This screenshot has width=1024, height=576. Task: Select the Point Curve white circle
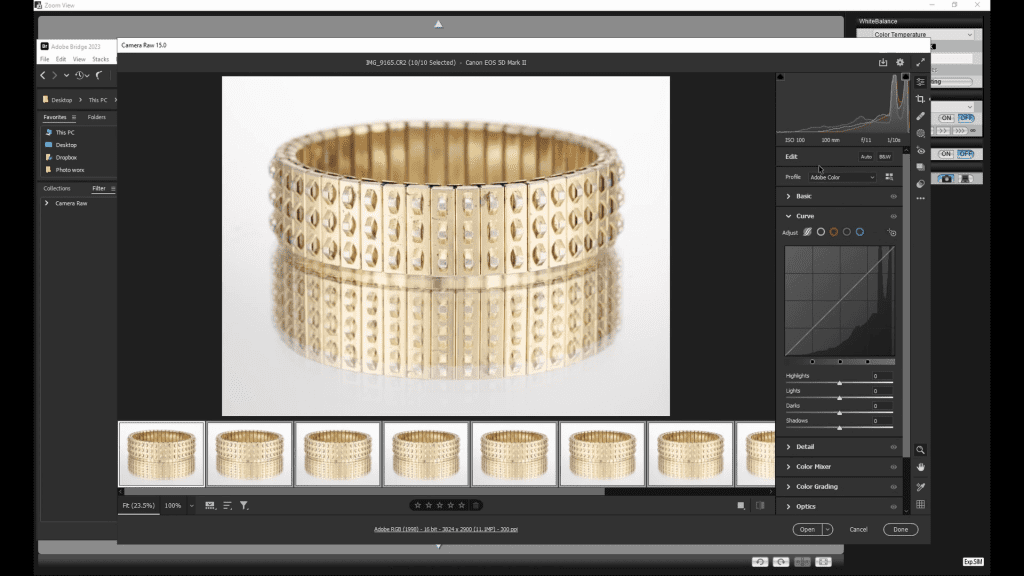tap(821, 232)
